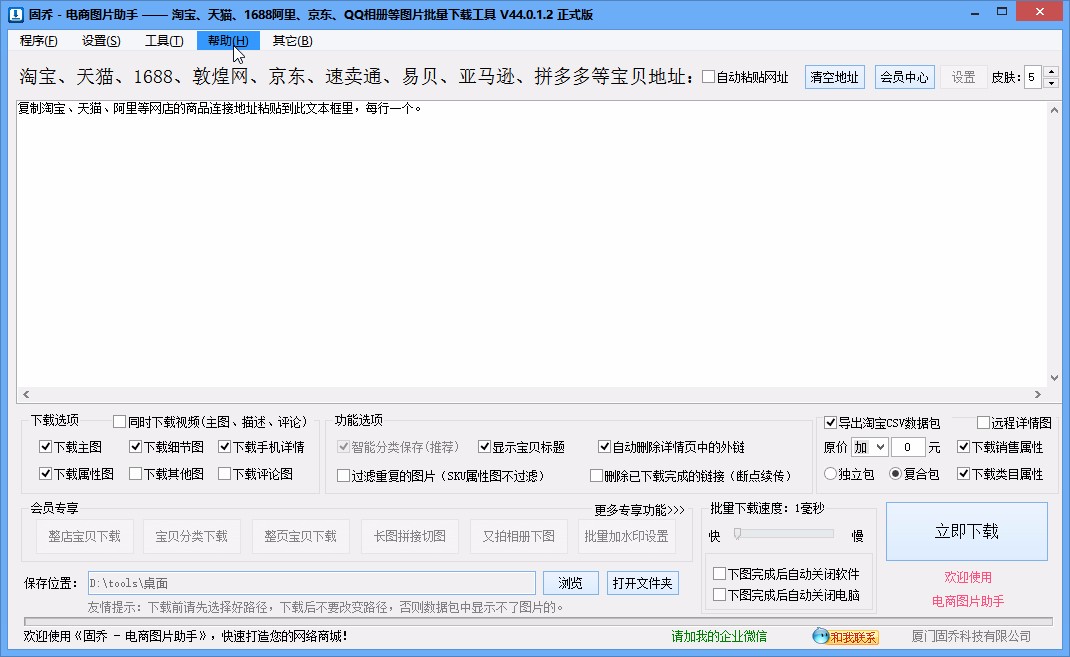
Task: Open the 工具 menu
Action: [163, 41]
